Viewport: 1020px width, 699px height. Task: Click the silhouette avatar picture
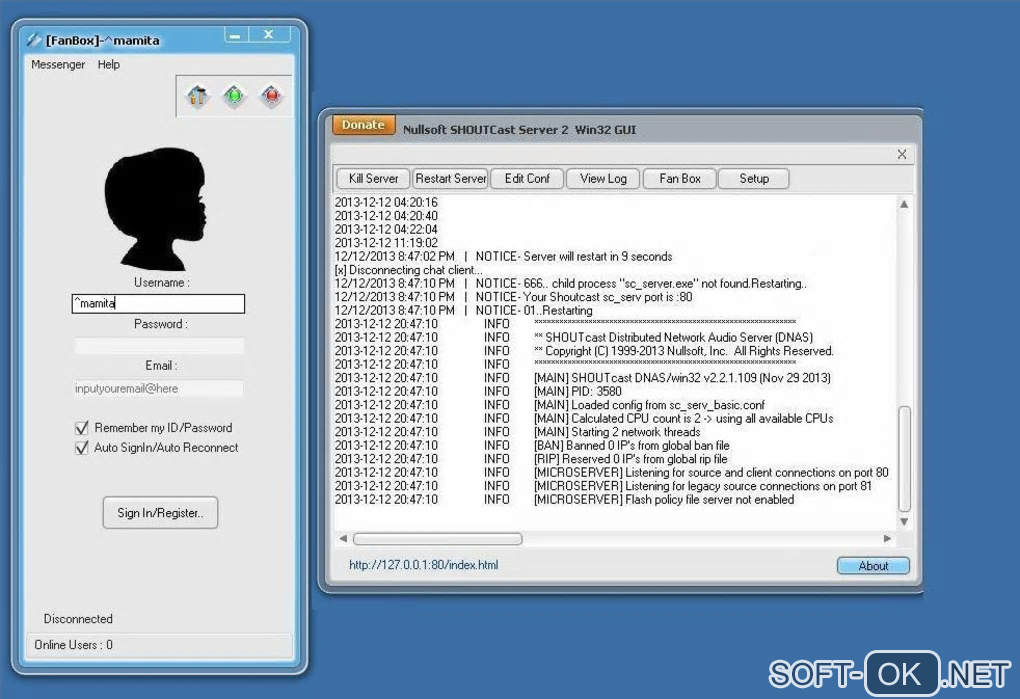pyautogui.click(x=155, y=209)
